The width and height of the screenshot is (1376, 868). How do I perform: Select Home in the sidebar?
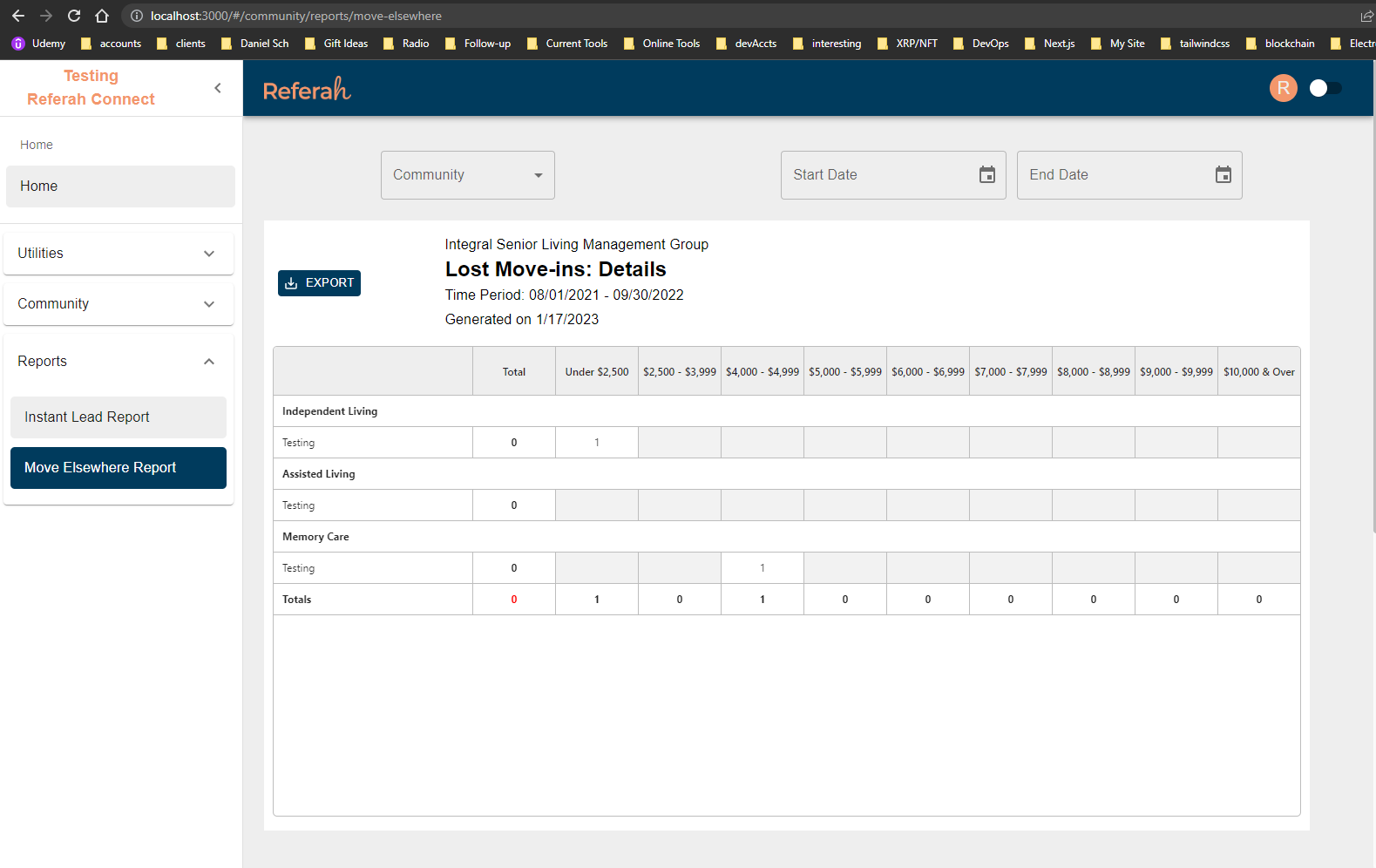click(120, 186)
